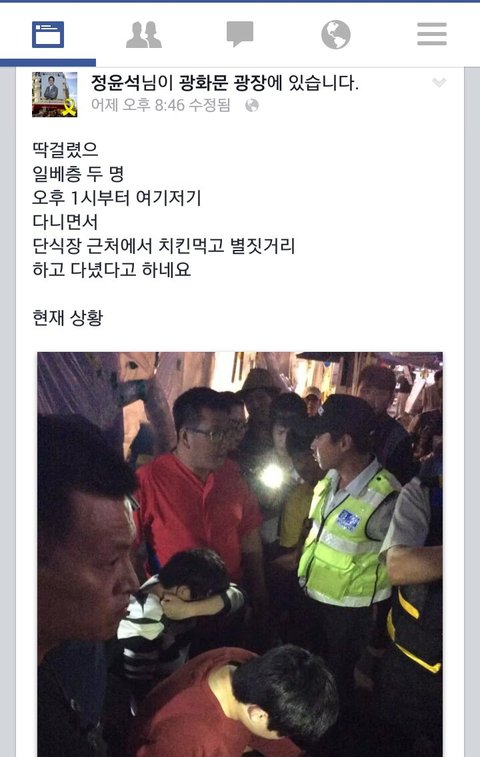Open 정윤석's profile picture thumbnail
Viewport: 480px width, 757px height.
[55, 95]
